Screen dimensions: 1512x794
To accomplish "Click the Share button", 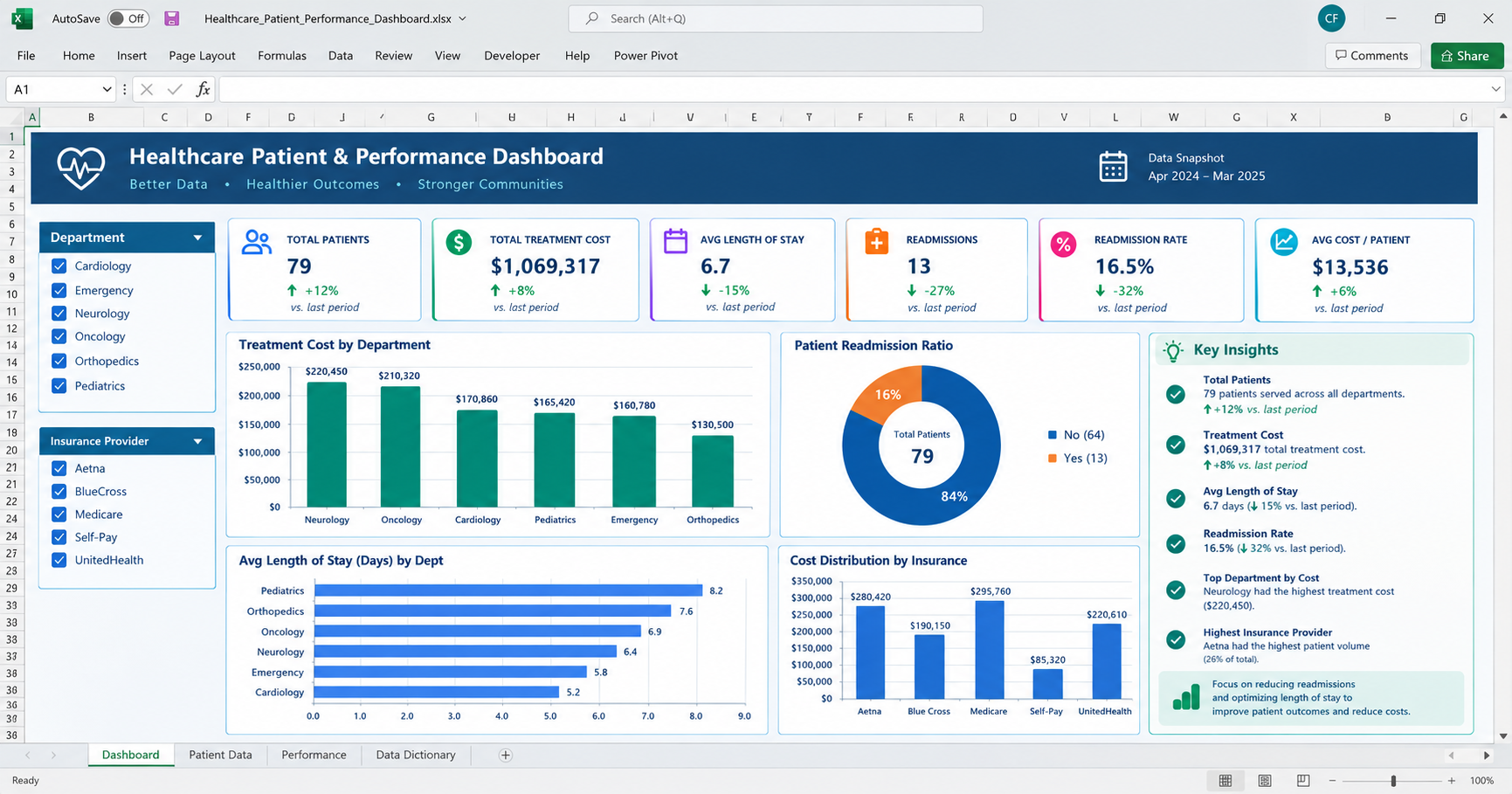I will (x=1467, y=55).
